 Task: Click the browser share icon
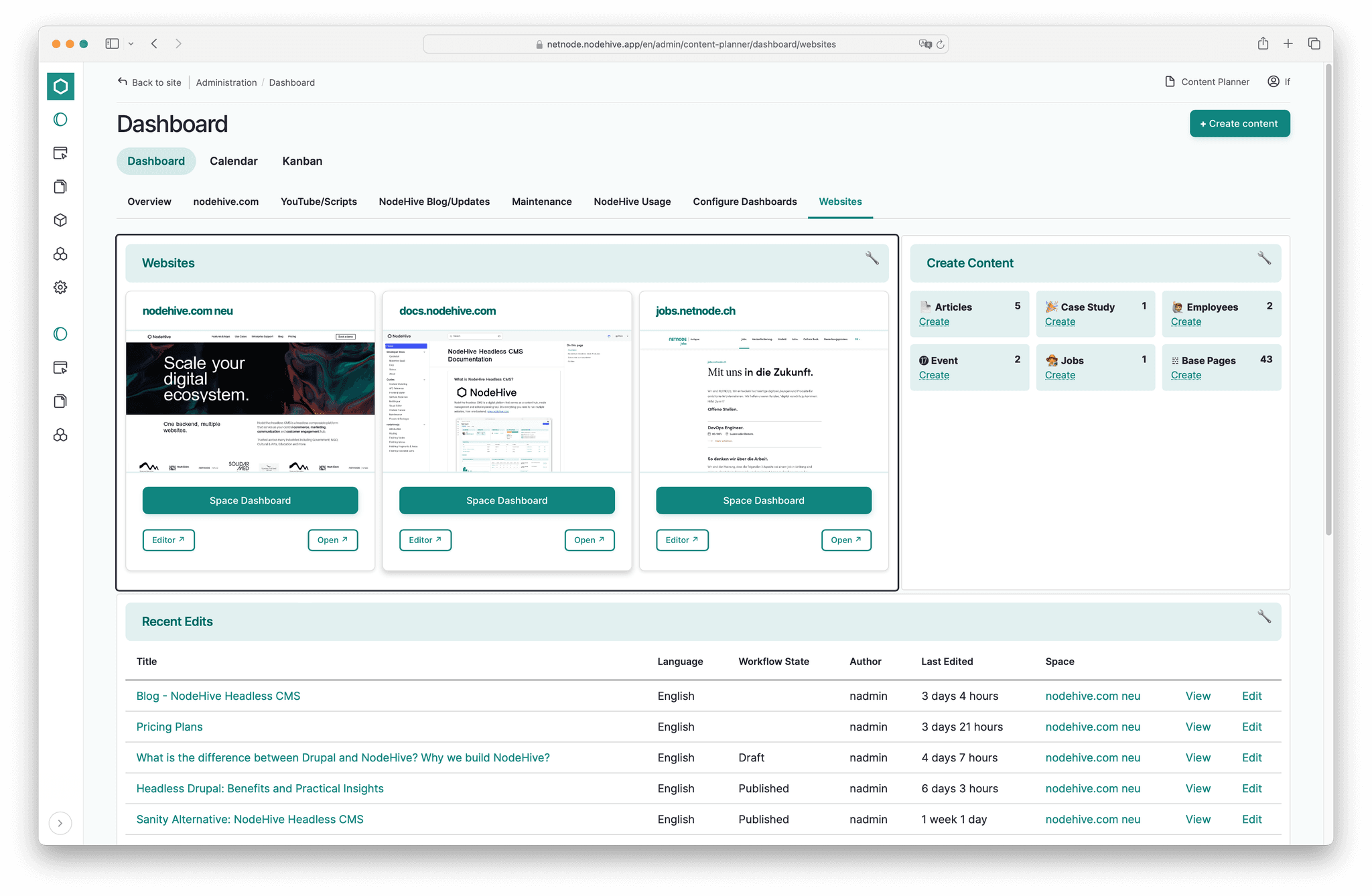point(1263,44)
